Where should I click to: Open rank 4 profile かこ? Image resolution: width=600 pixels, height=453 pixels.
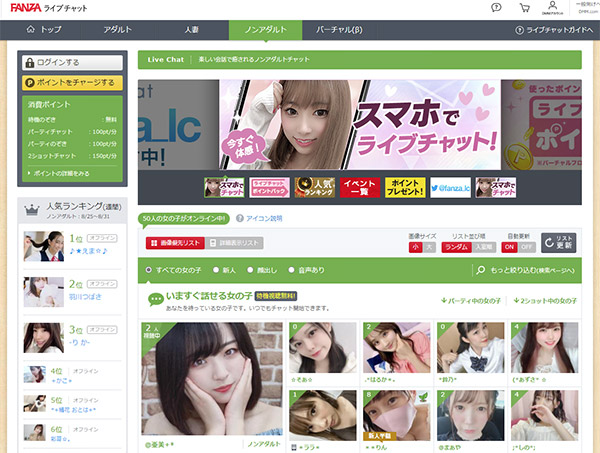(62, 381)
